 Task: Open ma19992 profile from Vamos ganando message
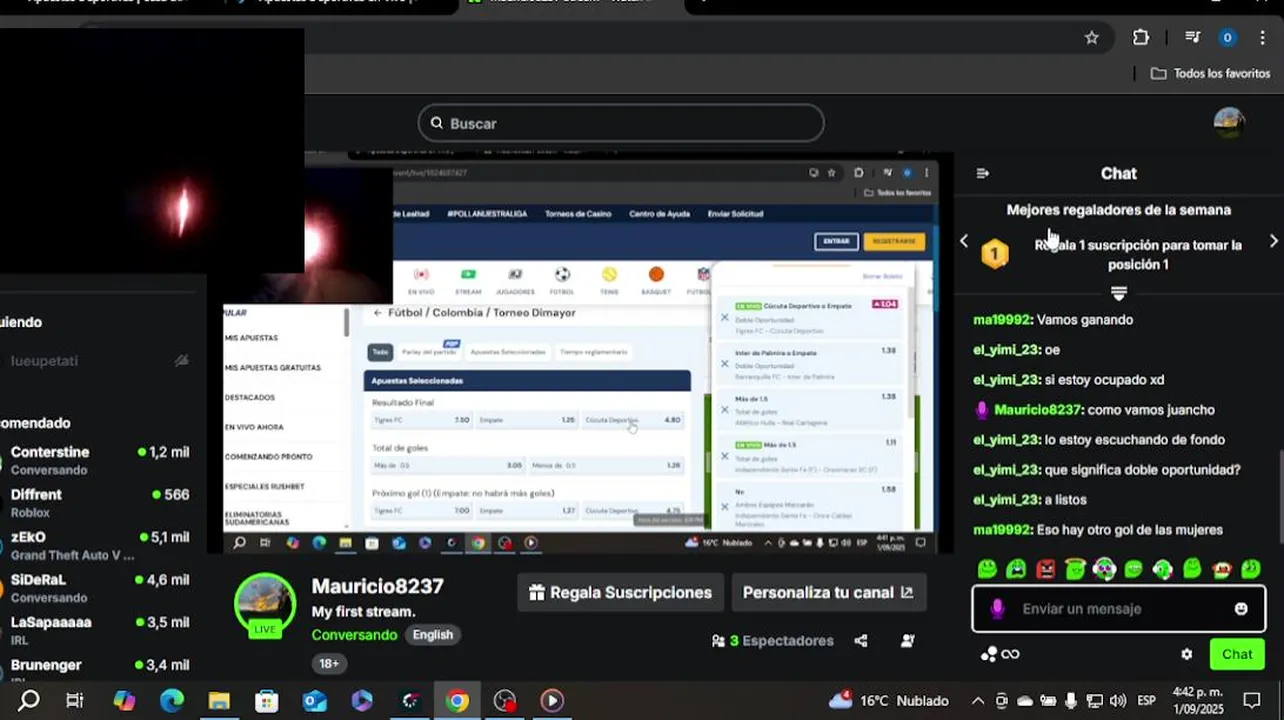pyautogui.click(x=1001, y=320)
